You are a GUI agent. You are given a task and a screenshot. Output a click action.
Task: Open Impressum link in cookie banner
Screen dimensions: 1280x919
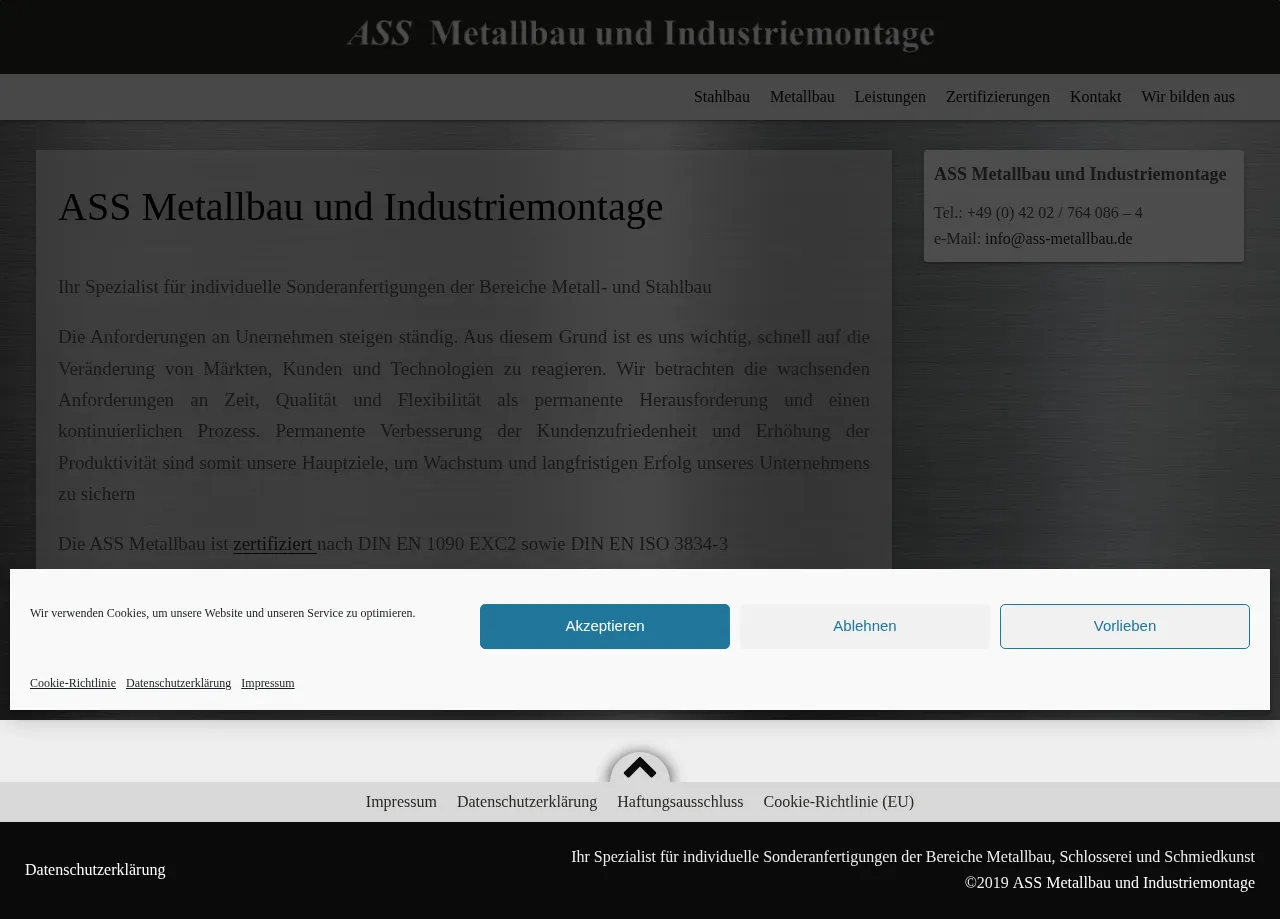[267, 683]
